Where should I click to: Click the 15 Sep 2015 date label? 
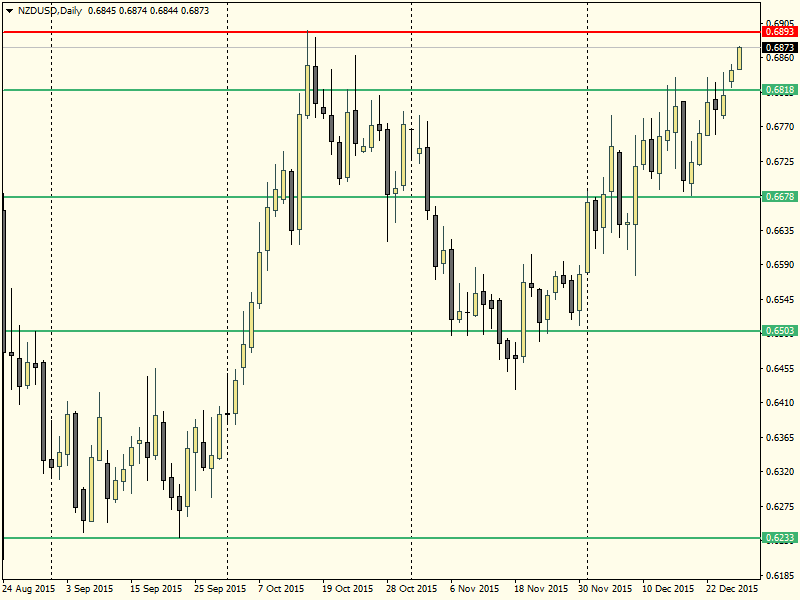point(156,588)
